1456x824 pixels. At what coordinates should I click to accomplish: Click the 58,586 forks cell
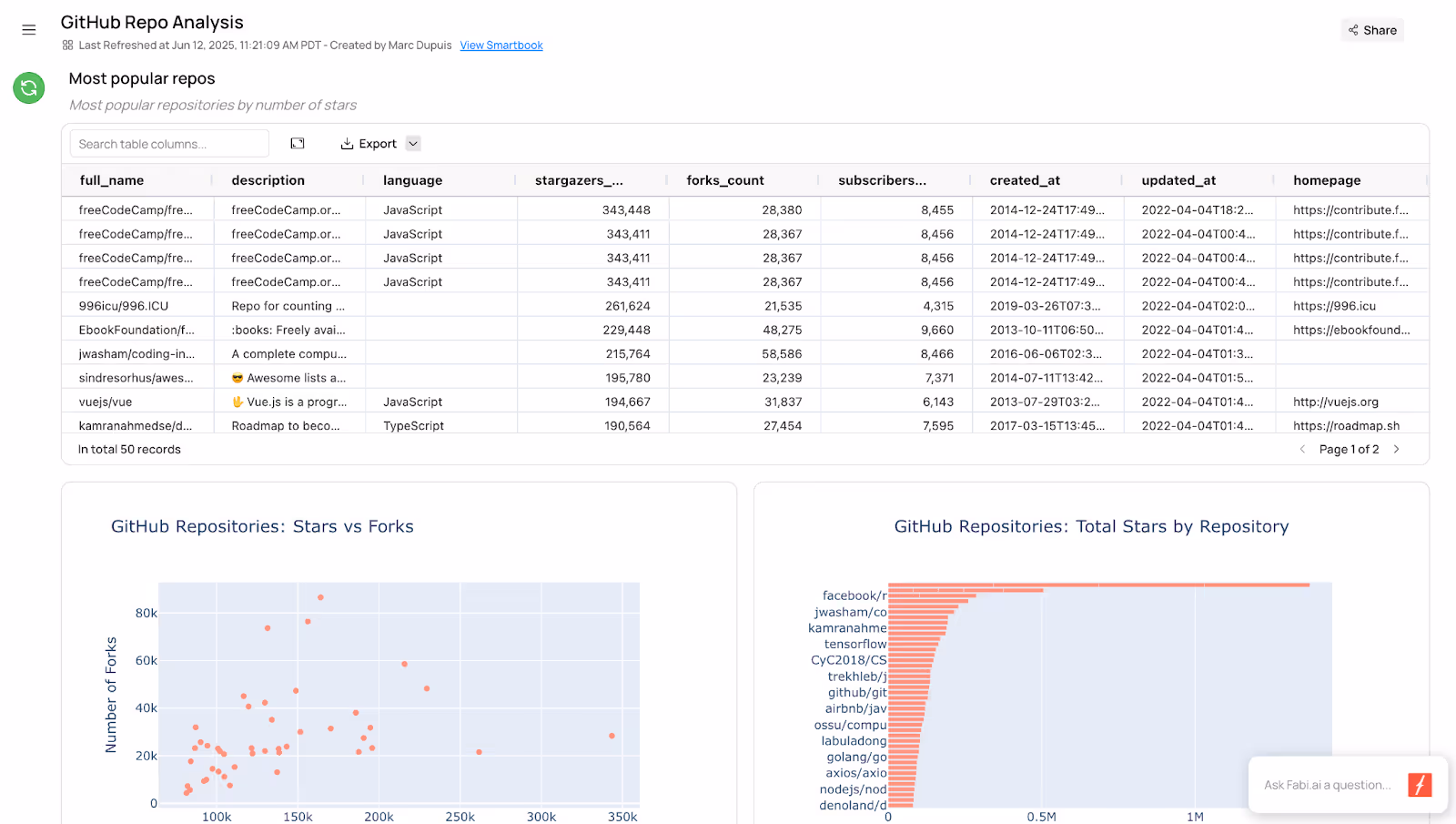point(745,353)
